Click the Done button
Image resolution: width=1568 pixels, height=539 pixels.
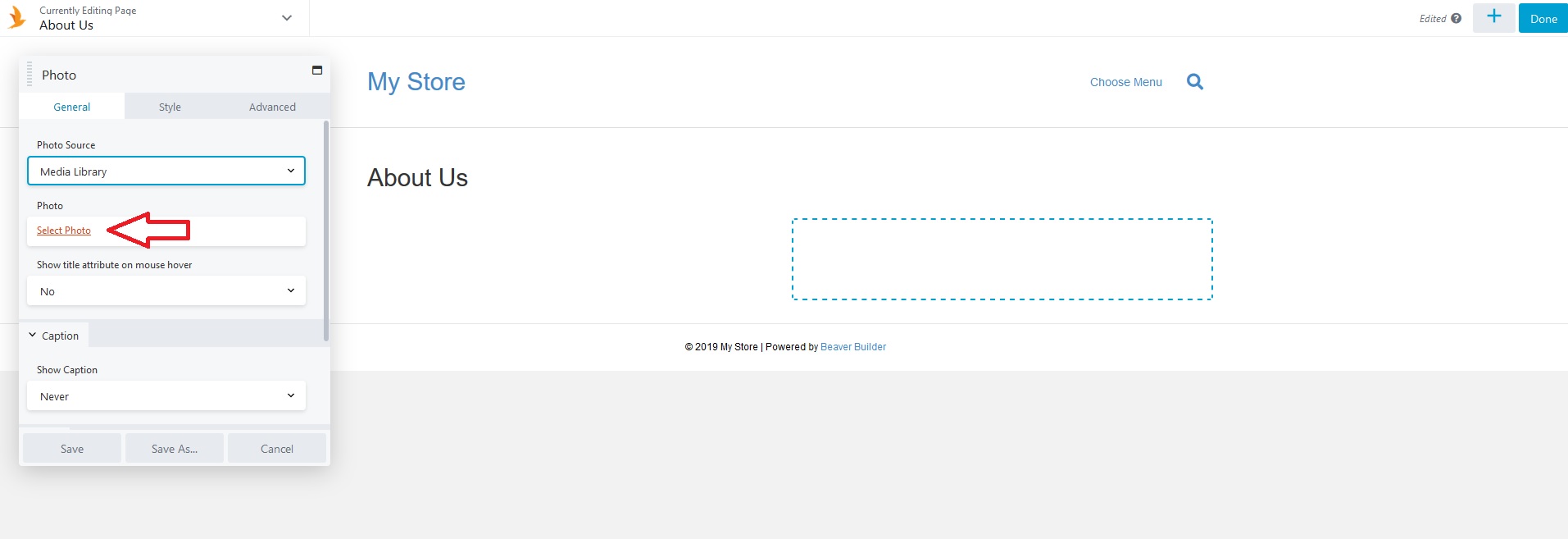click(x=1543, y=18)
